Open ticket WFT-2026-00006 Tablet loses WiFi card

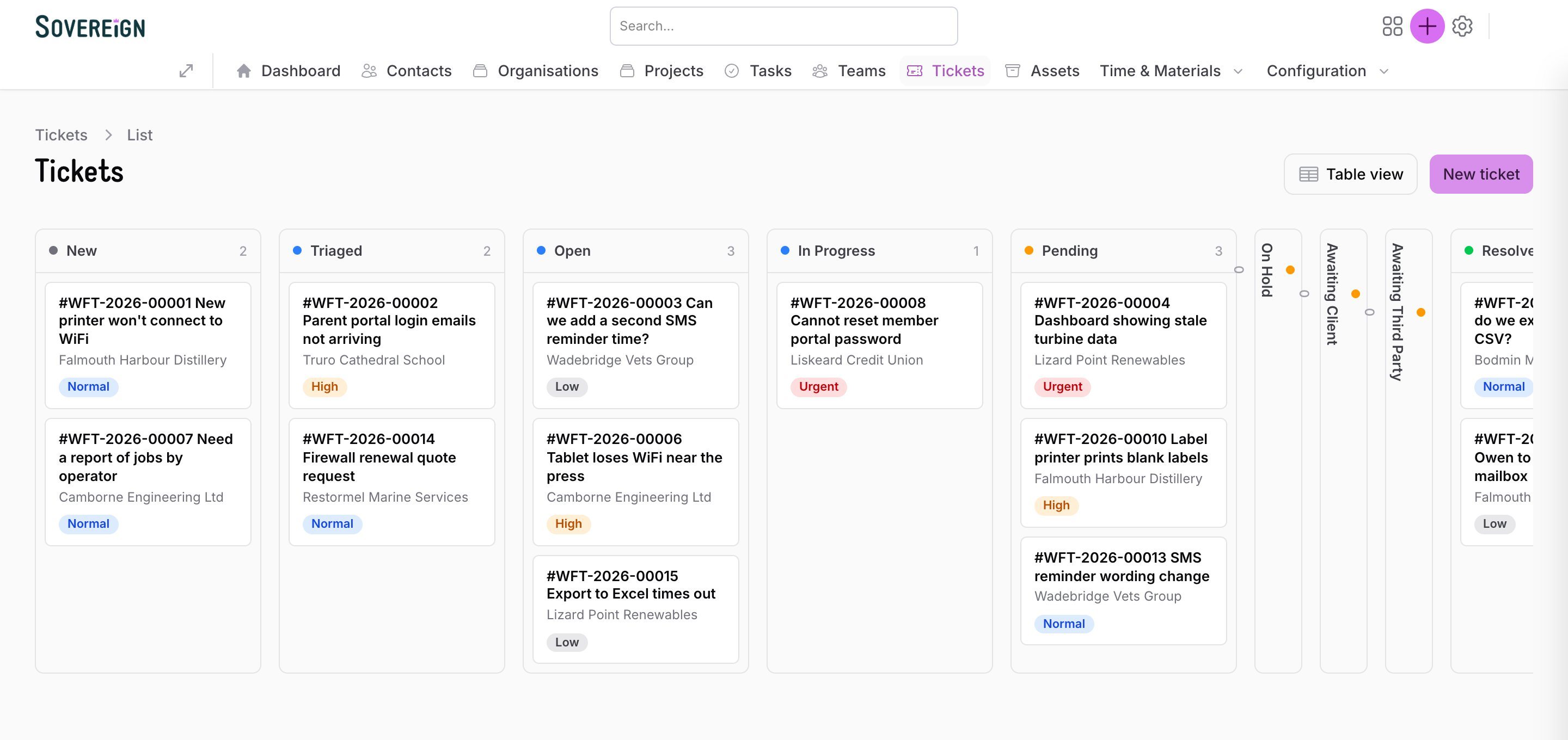click(635, 482)
